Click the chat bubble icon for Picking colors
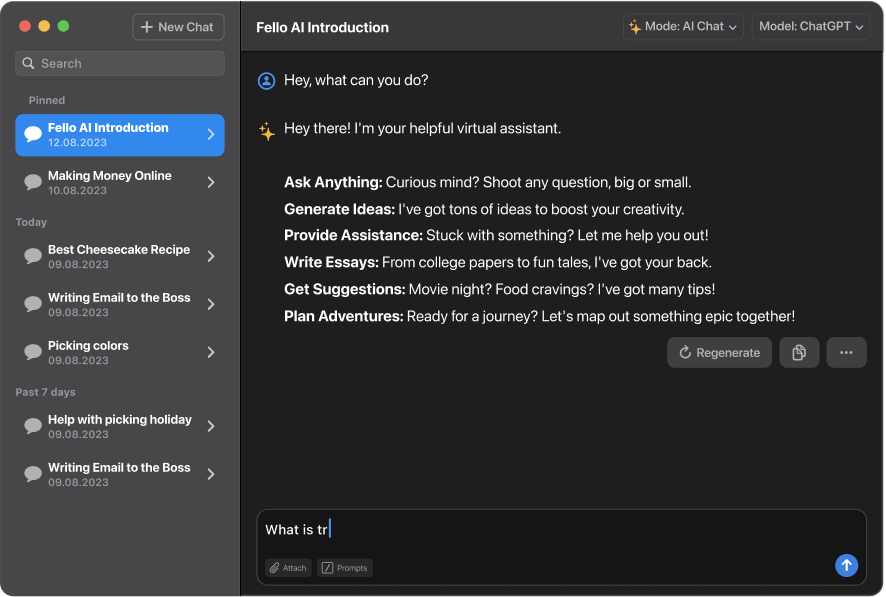Image resolution: width=886 pixels, height=597 pixels. (x=33, y=352)
